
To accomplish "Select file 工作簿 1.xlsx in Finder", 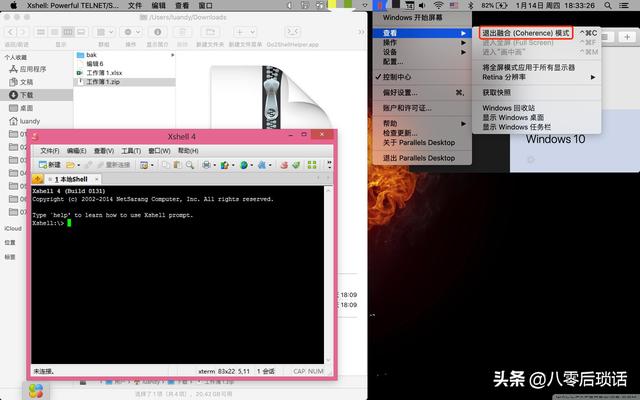I will (124, 73).
